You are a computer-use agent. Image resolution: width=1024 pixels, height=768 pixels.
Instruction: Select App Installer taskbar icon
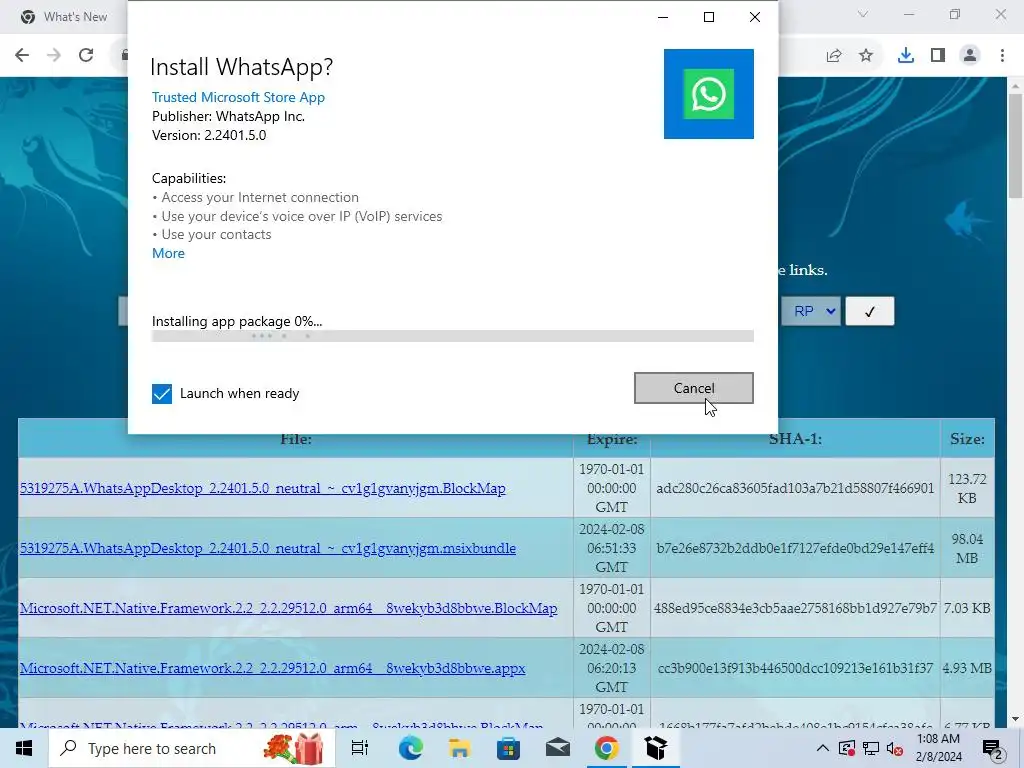click(x=655, y=748)
